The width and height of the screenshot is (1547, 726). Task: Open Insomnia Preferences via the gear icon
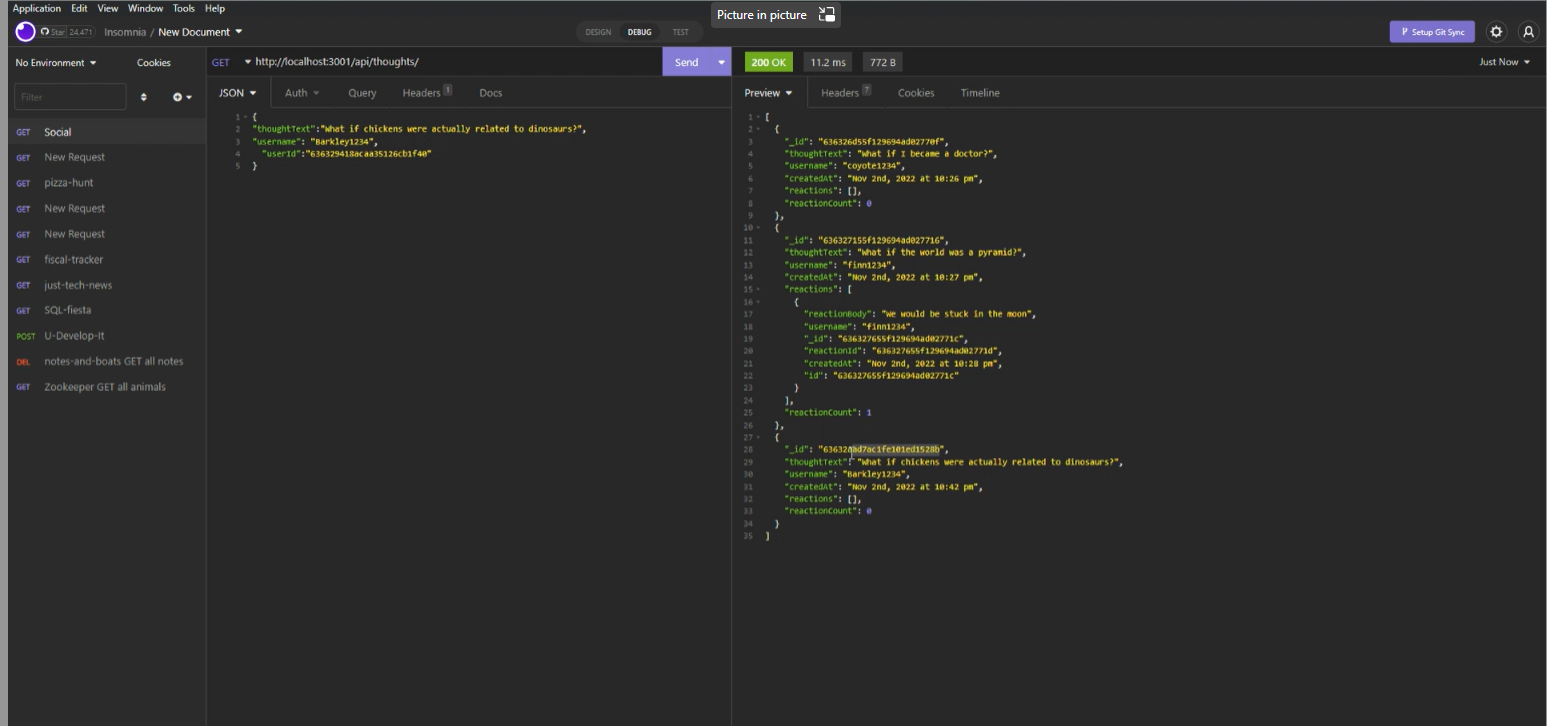pyautogui.click(x=1496, y=31)
